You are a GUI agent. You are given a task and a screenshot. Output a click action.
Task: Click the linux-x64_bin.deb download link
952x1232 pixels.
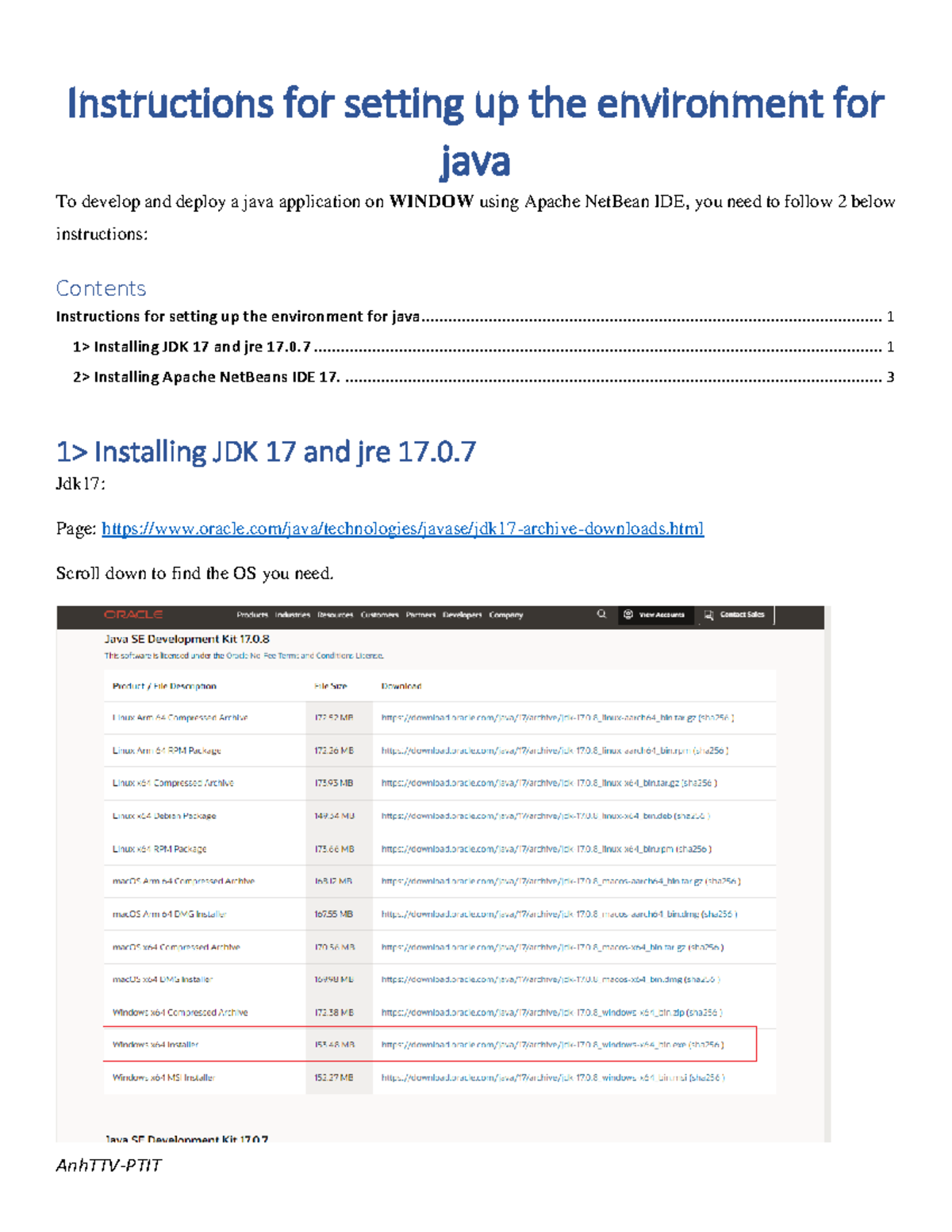(527, 816)
